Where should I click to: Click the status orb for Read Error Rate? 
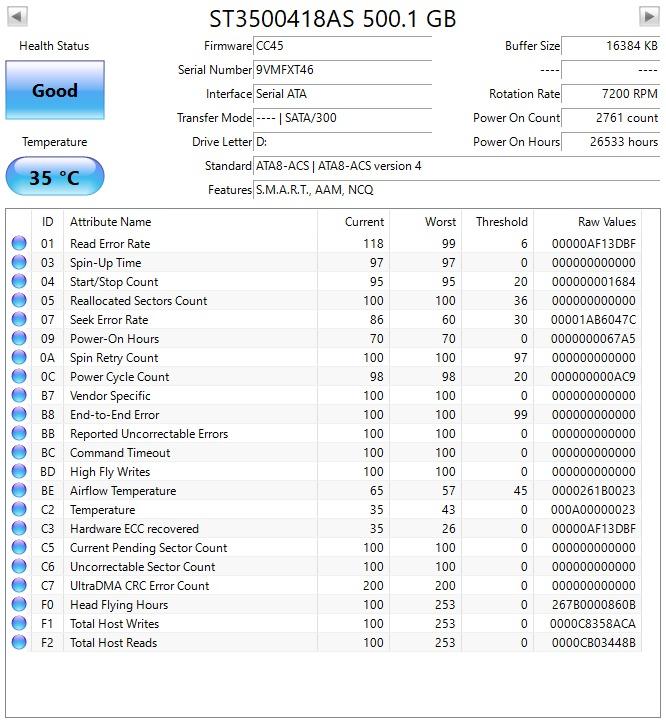[19, 243]
